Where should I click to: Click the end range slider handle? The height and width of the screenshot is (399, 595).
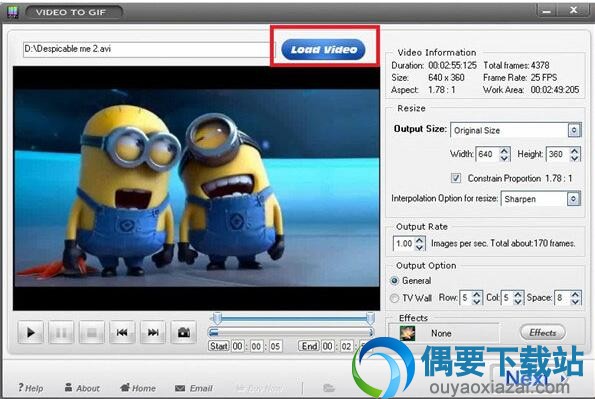370,318
